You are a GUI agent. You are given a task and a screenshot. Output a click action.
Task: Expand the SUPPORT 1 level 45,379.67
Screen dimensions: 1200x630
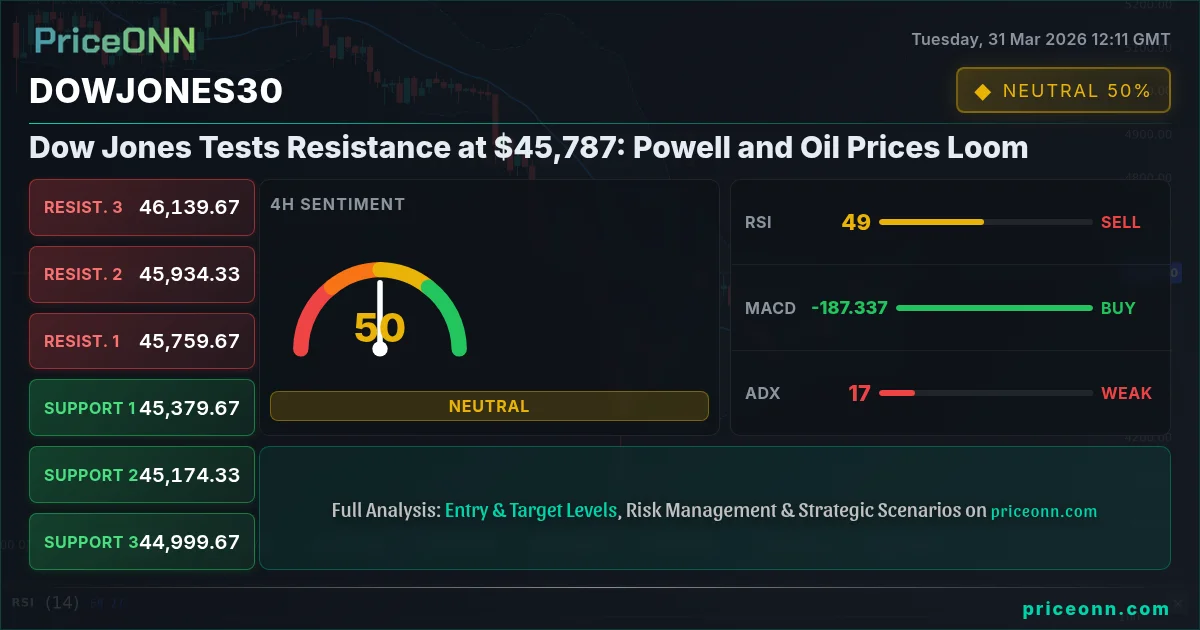pyautogui.click(x=141, y=407)
